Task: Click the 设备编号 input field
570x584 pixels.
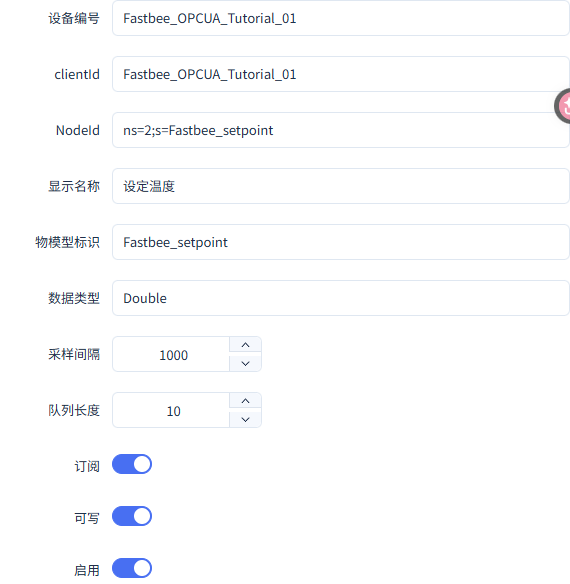Action: [341, 18]
